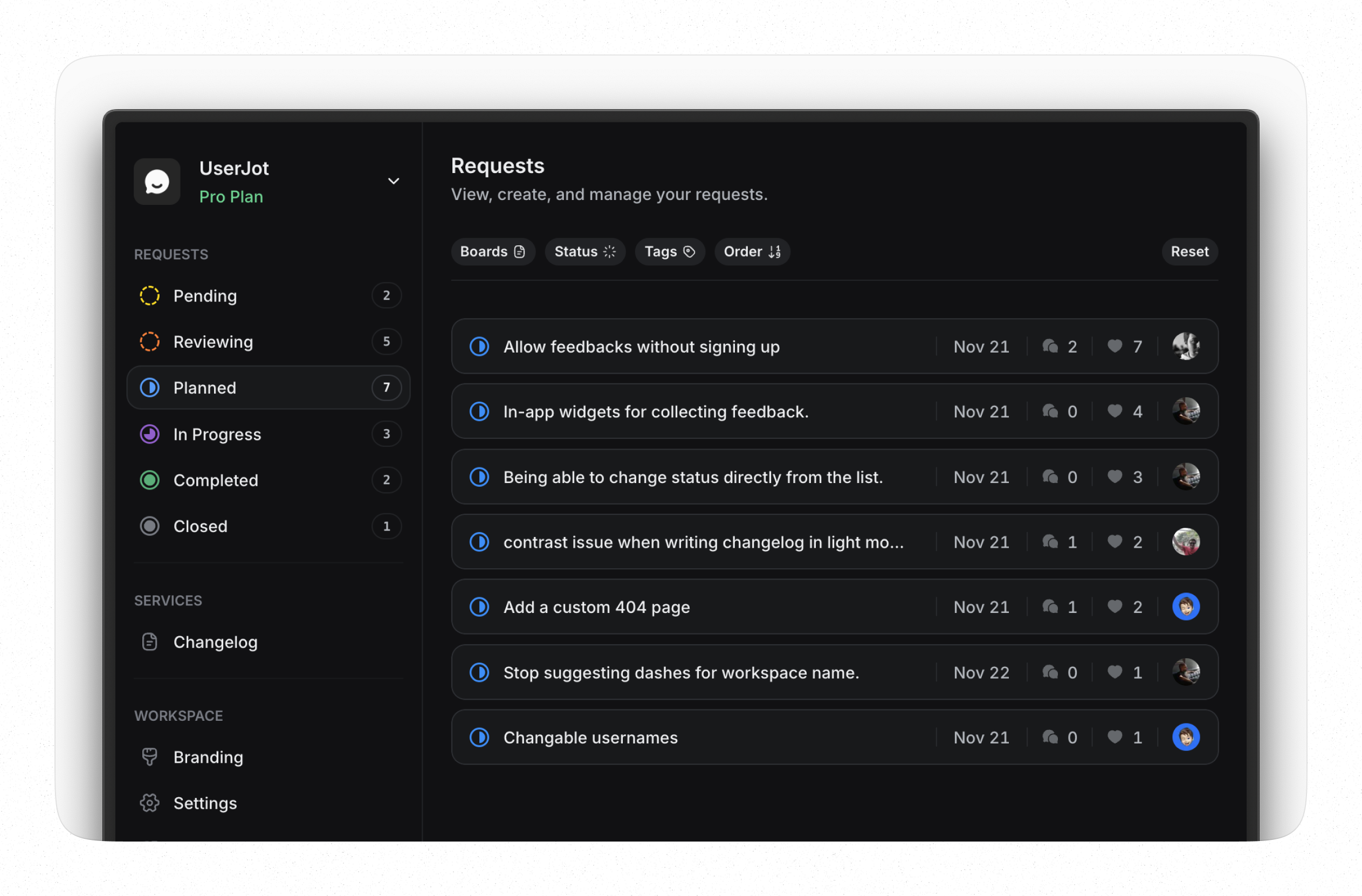Click the avatar on the Add a custom 404 page row
The height and width of the screenshot is (896, 1362).
1186,607
